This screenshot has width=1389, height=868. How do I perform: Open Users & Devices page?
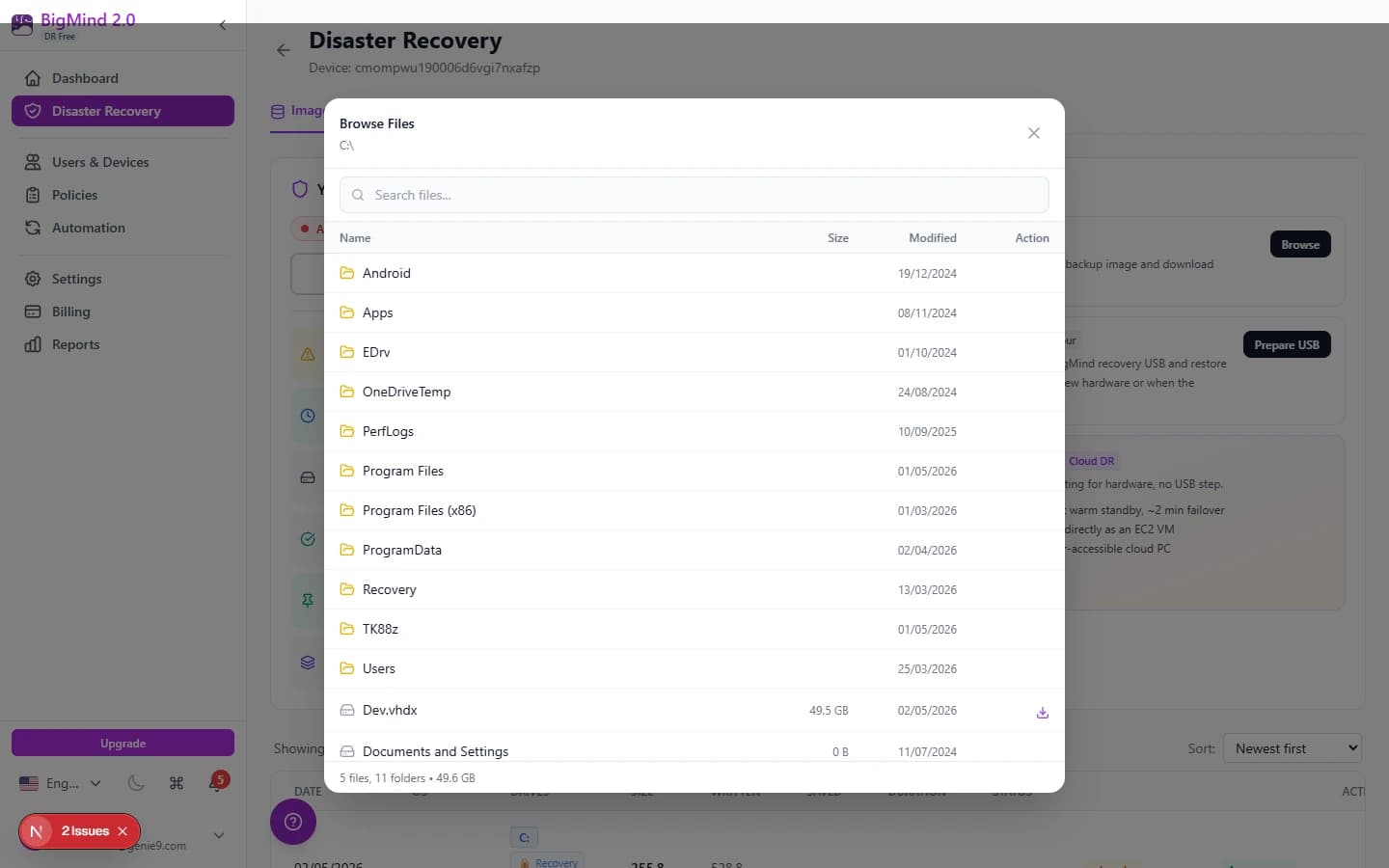pos(123,162)
